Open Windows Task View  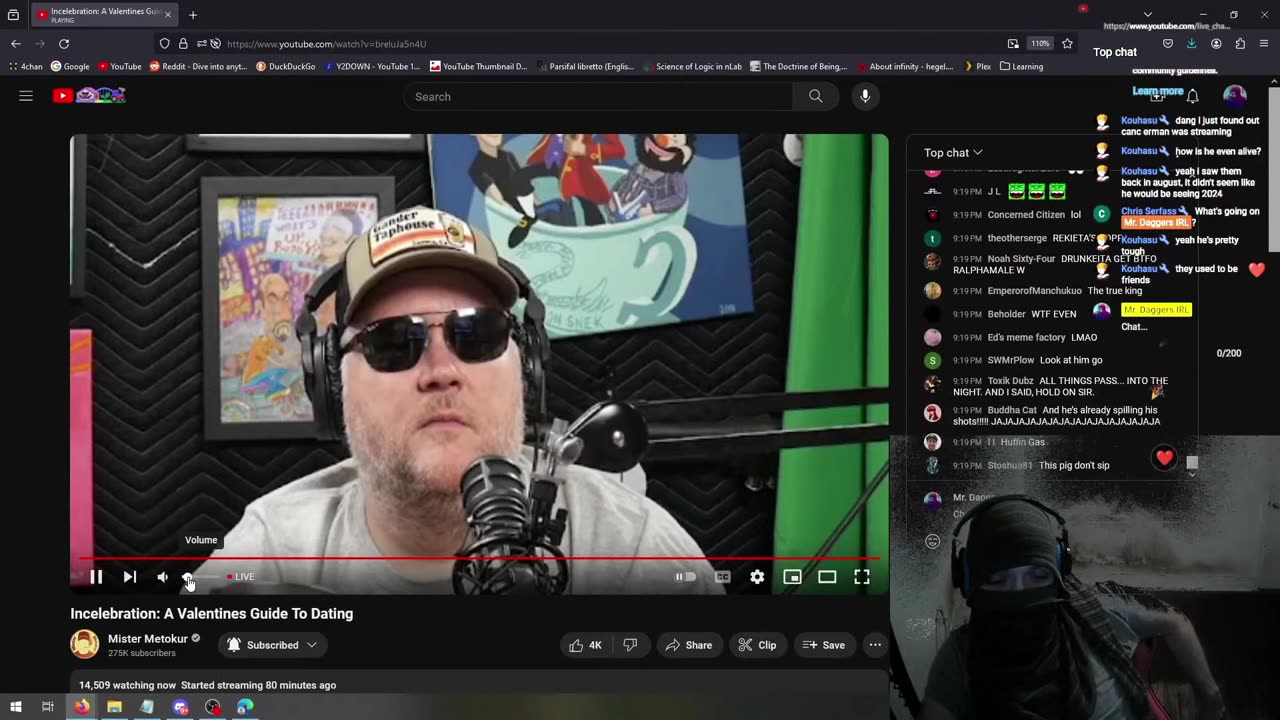pyautogui.click(x=47, y=706)
